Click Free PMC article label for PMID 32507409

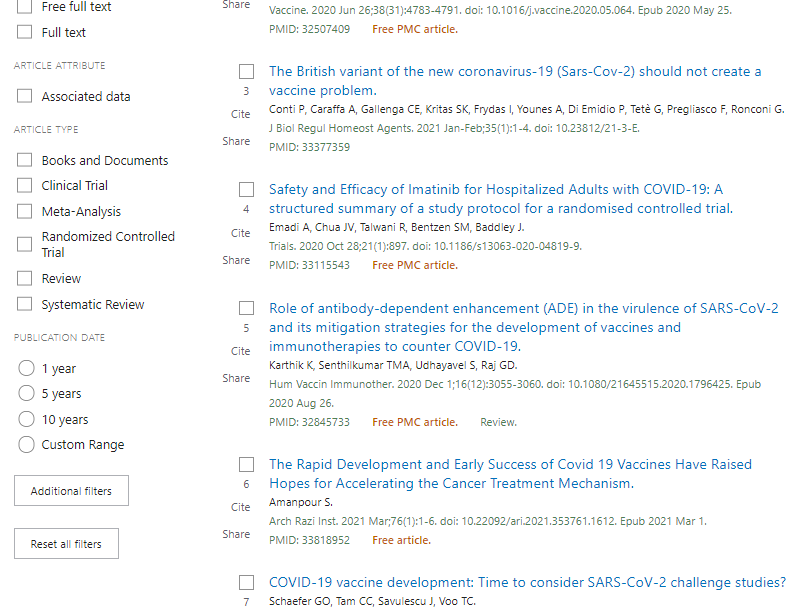tap(415, 30)
